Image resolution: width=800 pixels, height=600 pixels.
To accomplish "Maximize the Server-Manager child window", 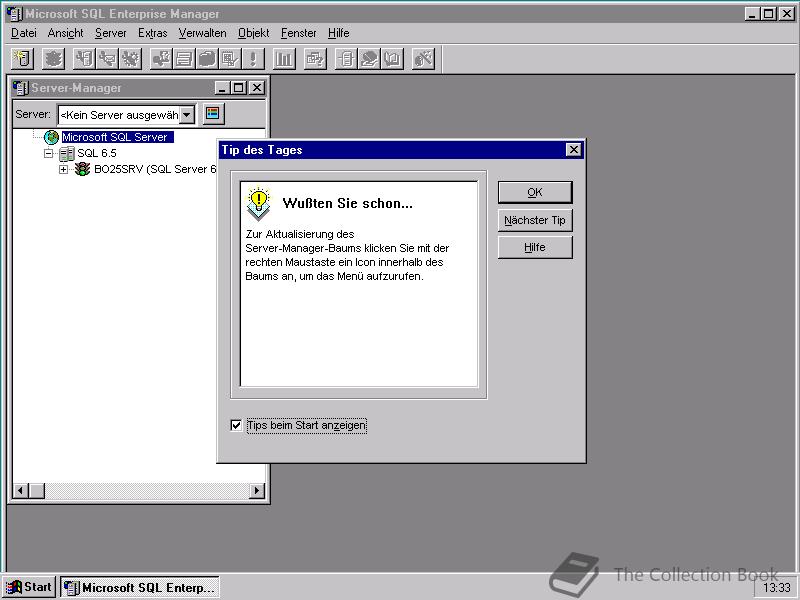I will coord(239,88).
